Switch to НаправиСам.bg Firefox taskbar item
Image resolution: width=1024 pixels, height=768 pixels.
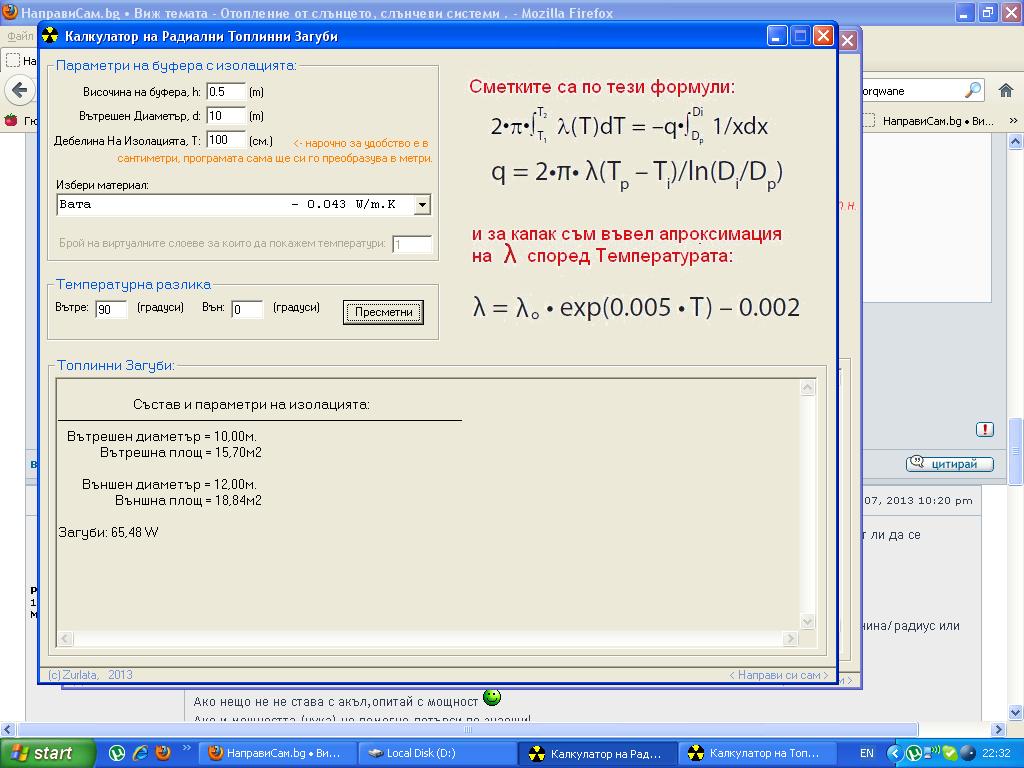276,753
